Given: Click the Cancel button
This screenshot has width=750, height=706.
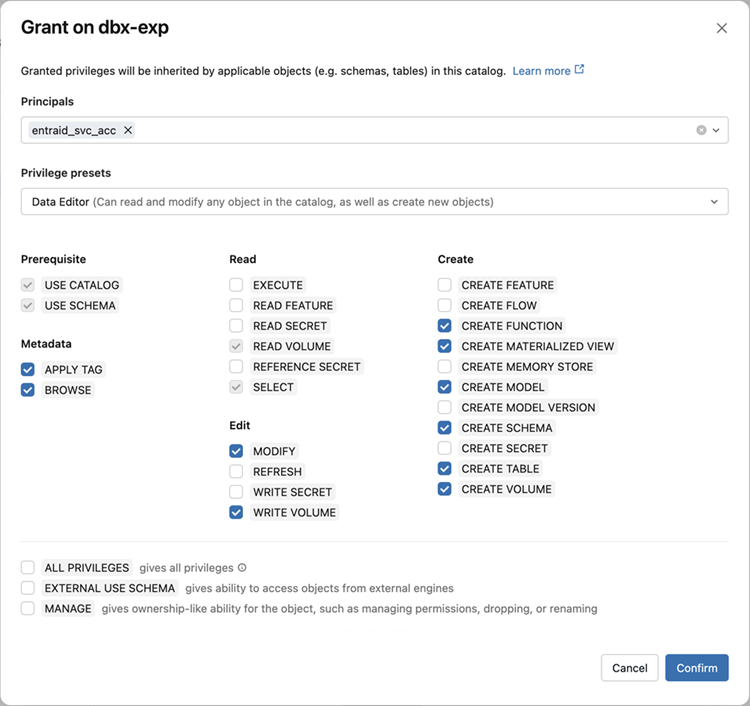Looking at the screenshot, I should (629, 668).
